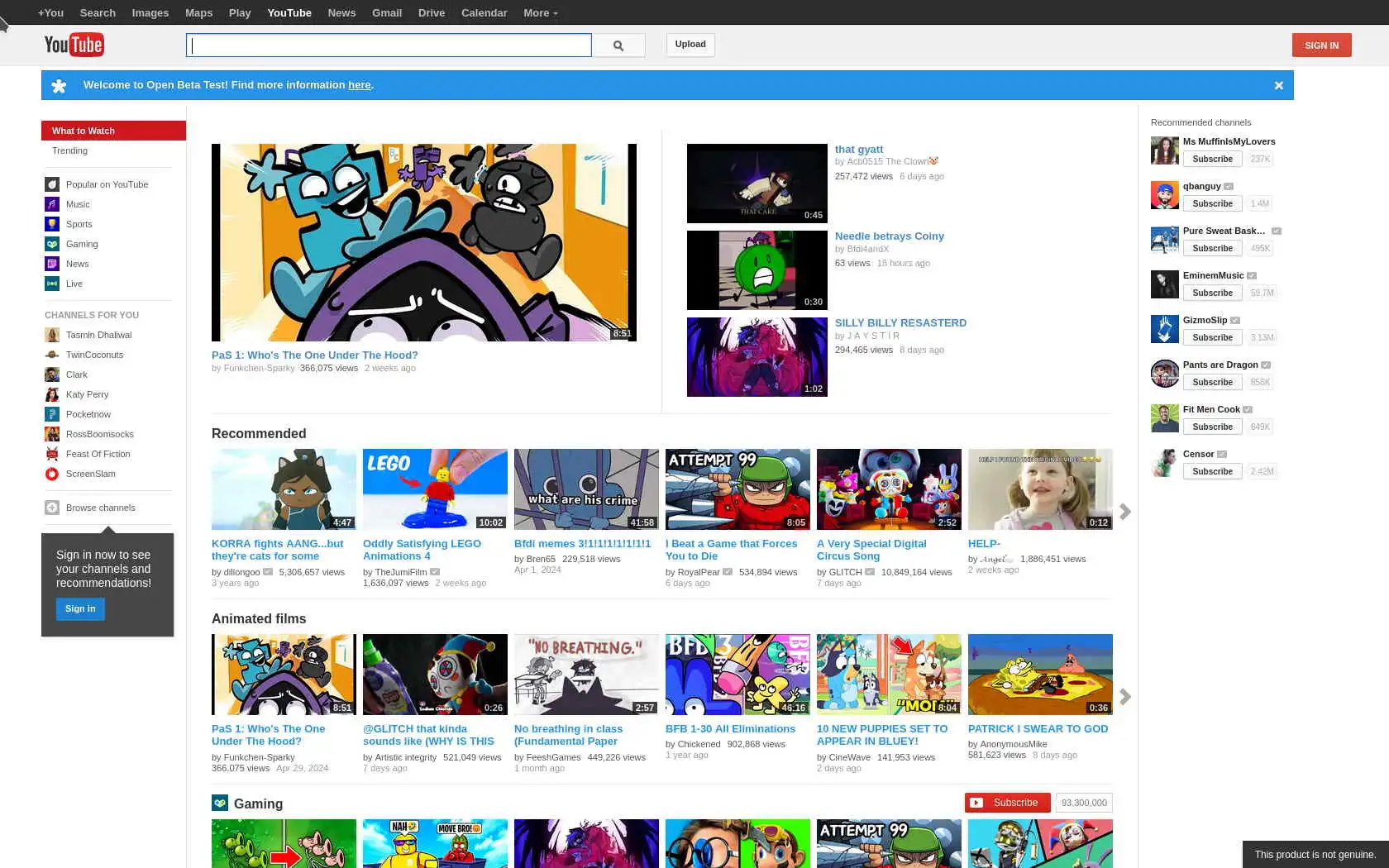Open Fit Men Cook channel avatar
1389x868 pixels.
click(x=1164, y=418)
